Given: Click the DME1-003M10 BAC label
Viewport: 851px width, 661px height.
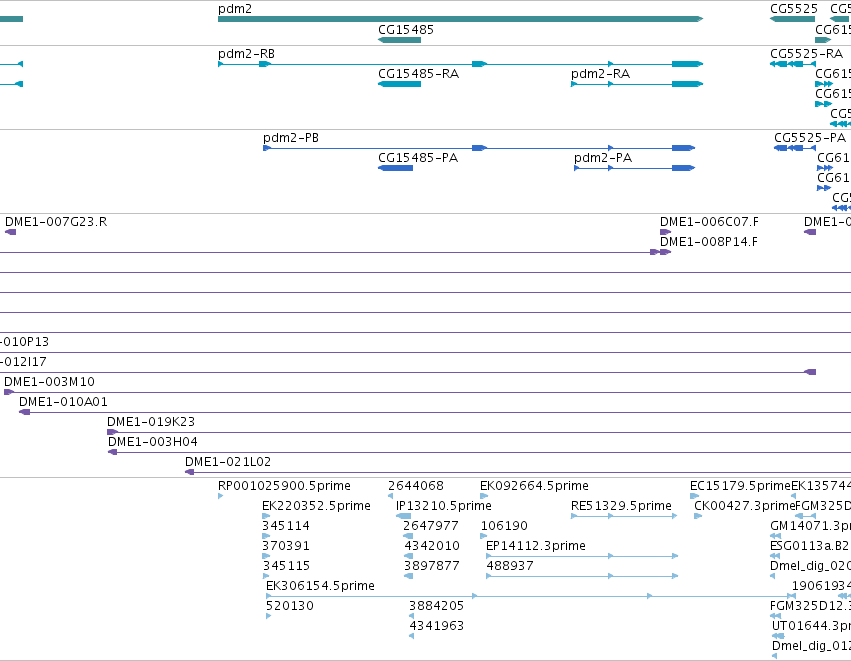Looking at the screenshot, I should [x=49, y=382].
